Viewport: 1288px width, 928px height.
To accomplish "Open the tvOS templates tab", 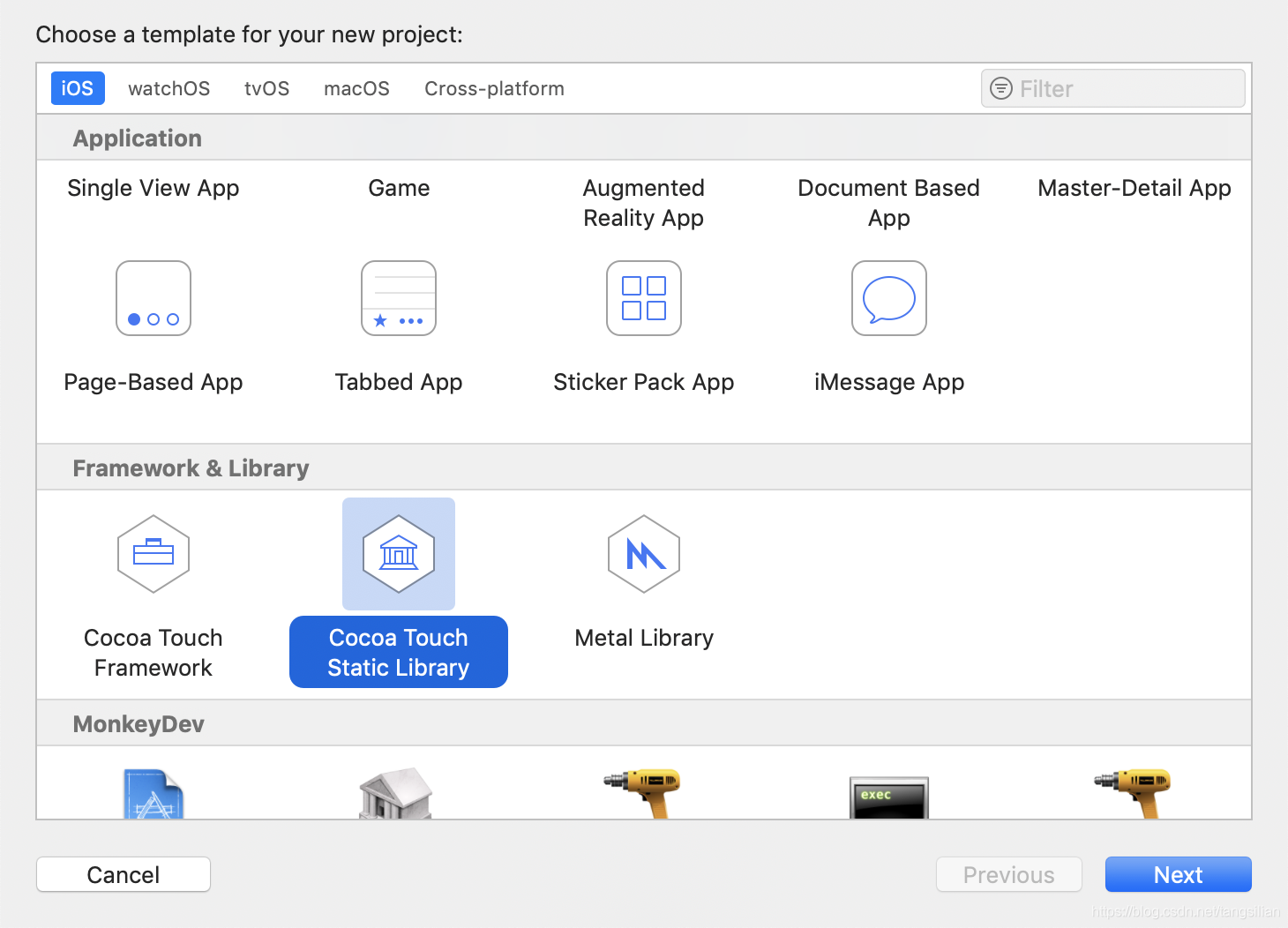I will coord(267,88).
